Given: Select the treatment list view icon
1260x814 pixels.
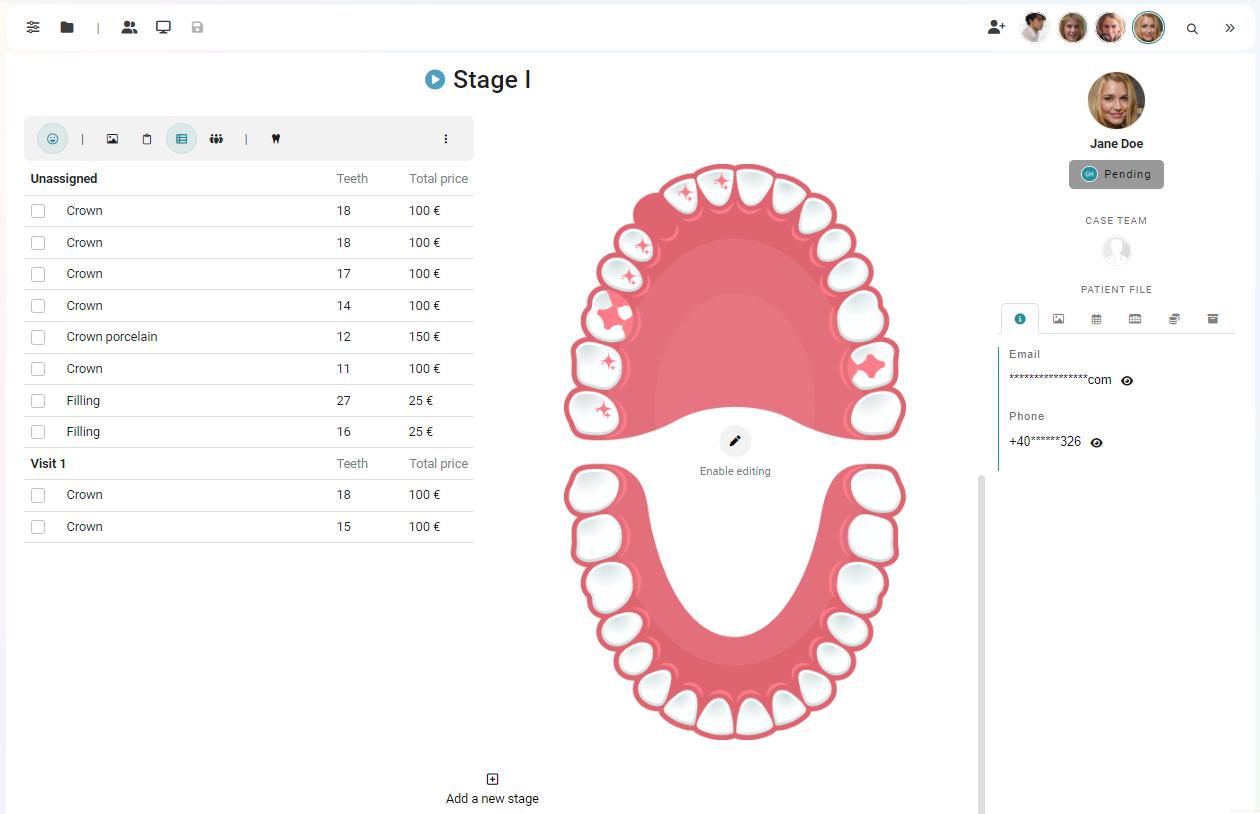Looking at the screenshot, I should click(181, 138).
